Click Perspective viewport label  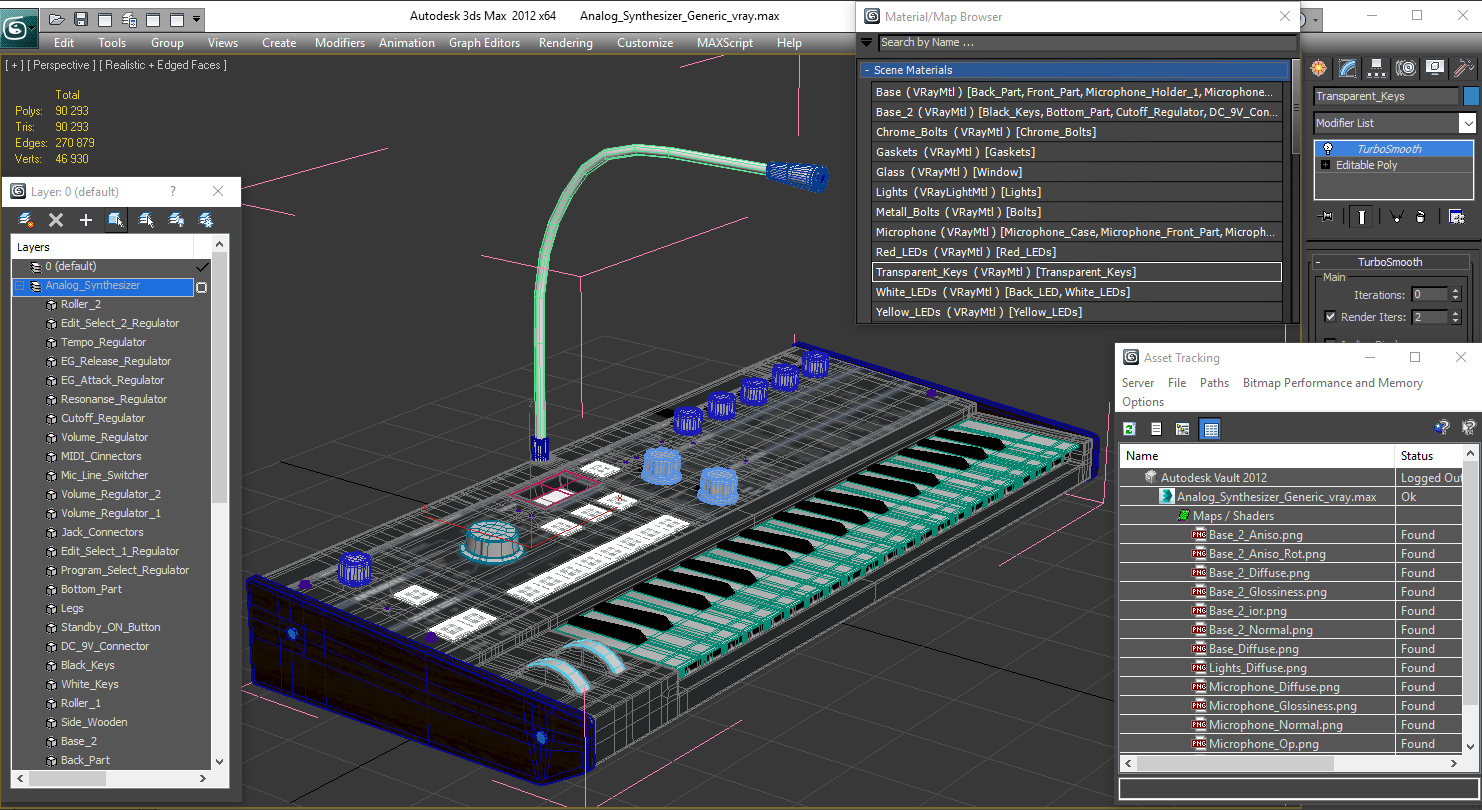(x=62, y=65)
